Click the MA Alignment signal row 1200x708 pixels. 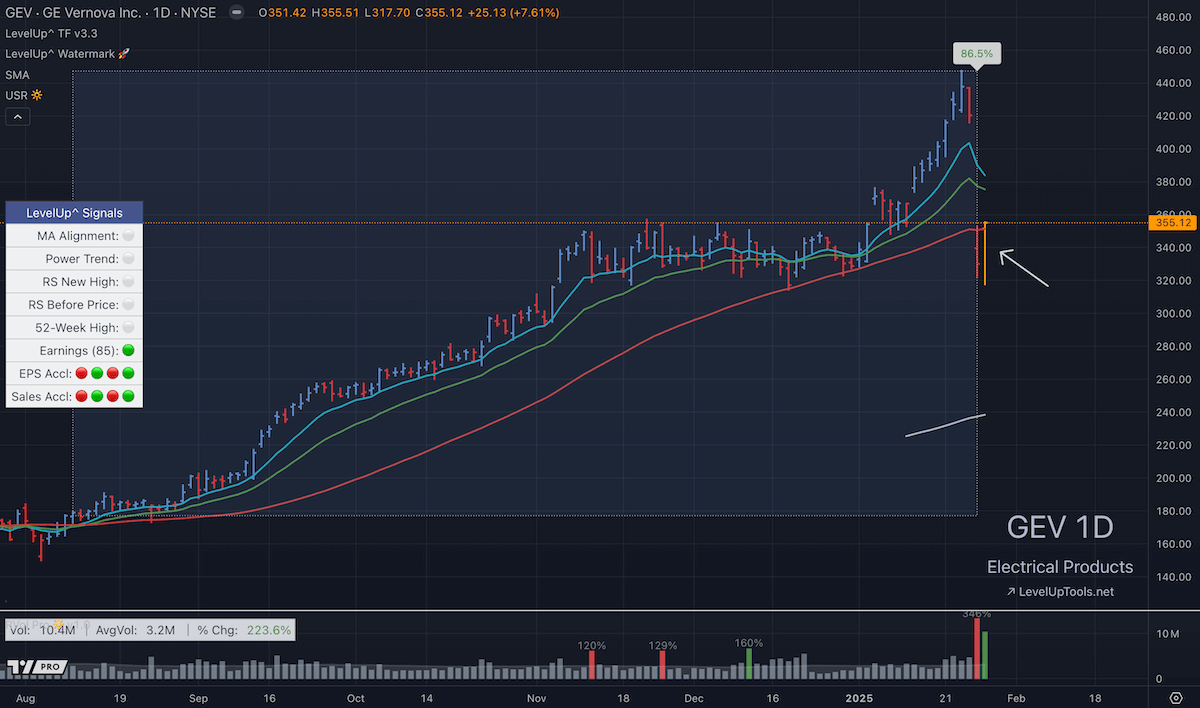point(74,235)
